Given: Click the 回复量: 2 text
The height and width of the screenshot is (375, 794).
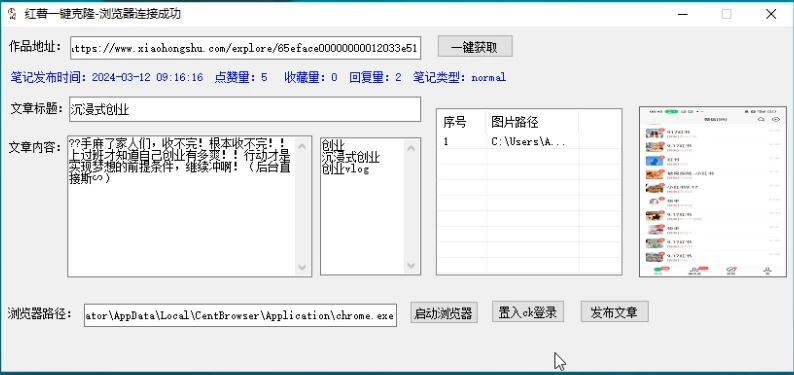Looking at the screenshot, I should pos(375,77).
